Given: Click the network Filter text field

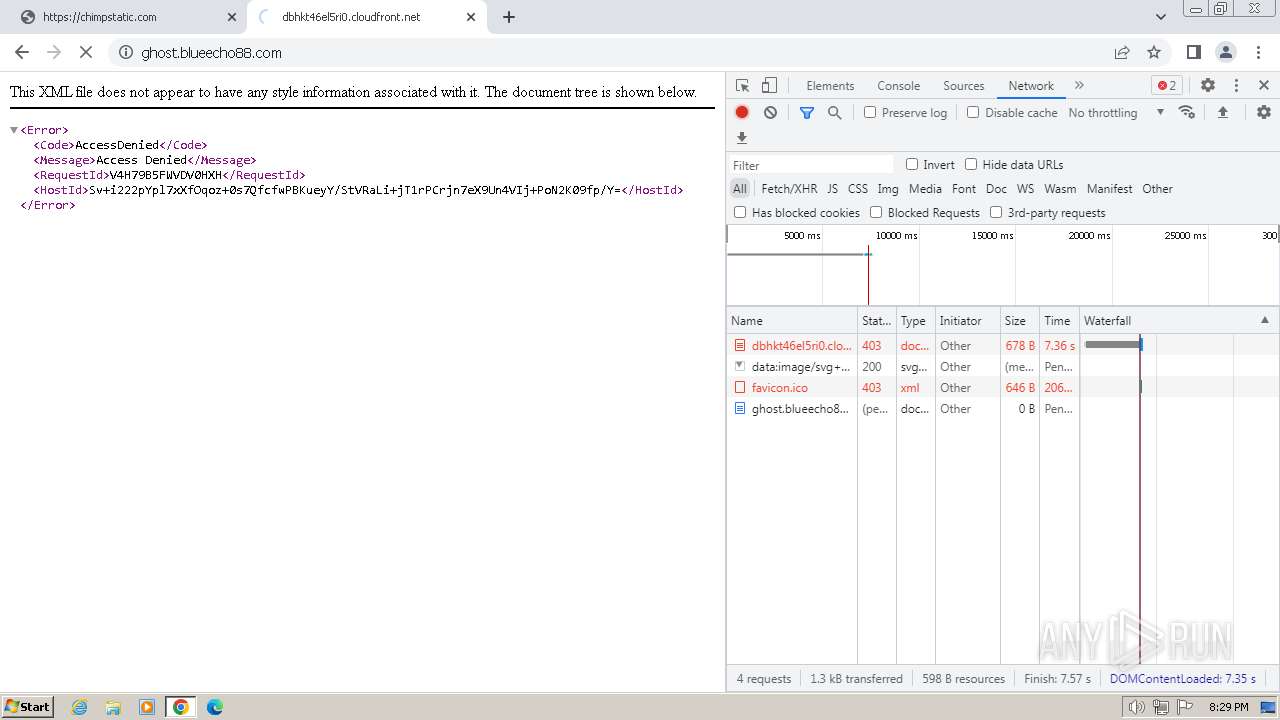Looking at the screenshot, I should pos(812,165).
